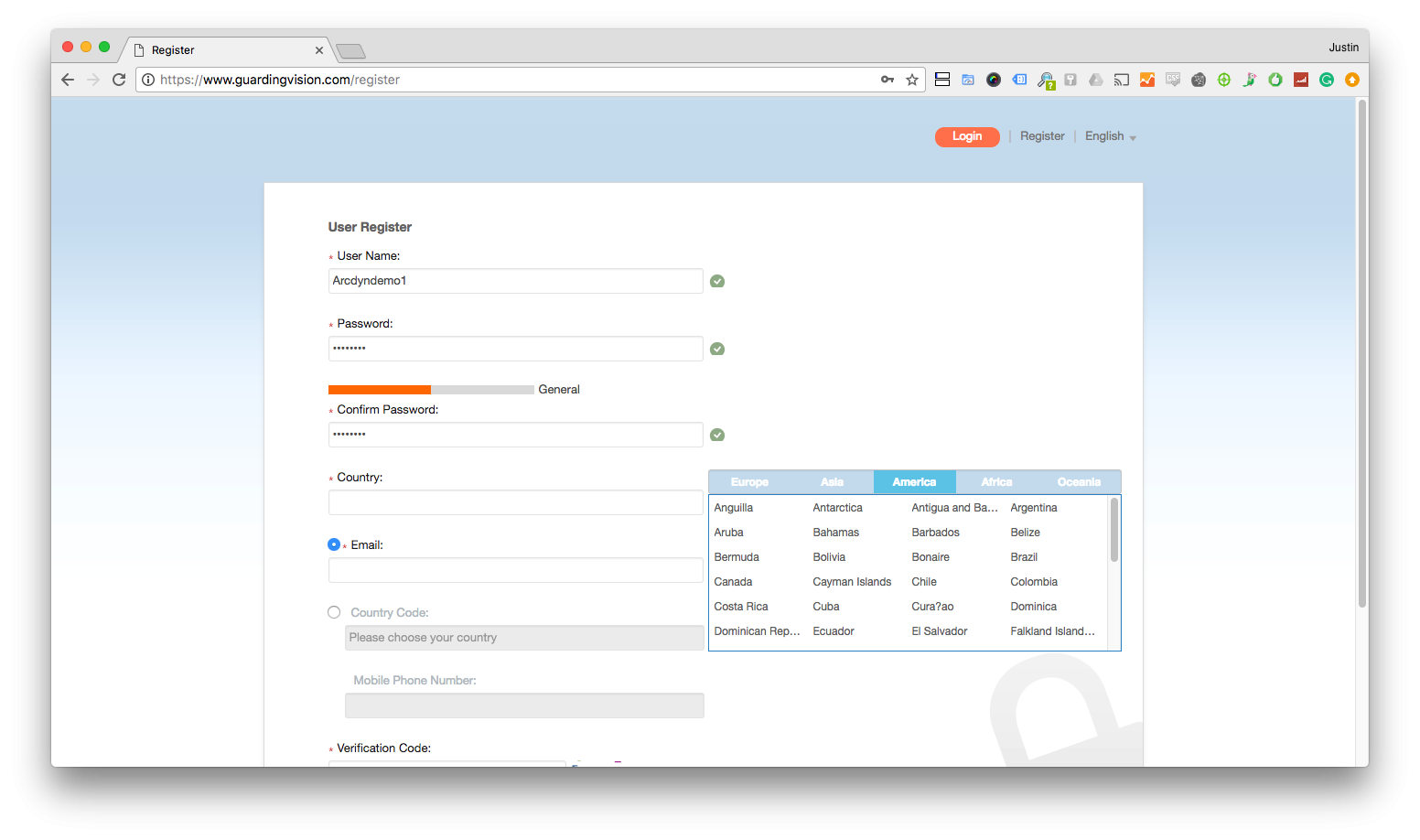
Task: Click the Grammarly extension icon
Action: click(x=1327, y=80)
